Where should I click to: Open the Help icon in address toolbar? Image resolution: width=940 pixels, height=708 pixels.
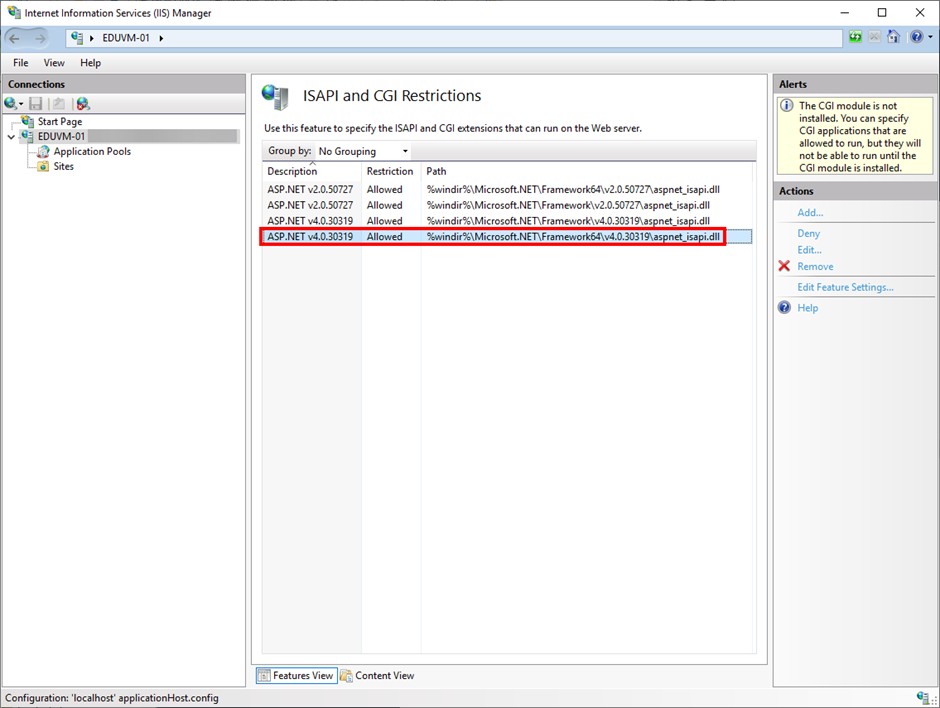[917, 37]
